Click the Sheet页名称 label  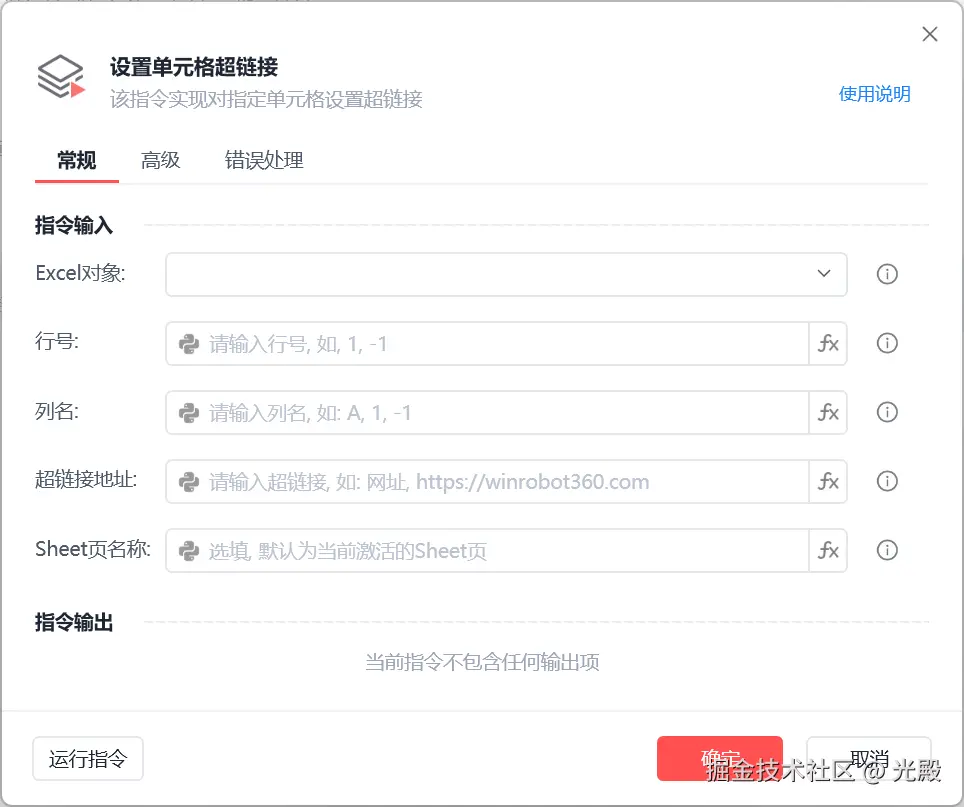pyautogui.click(x=93, y=549)
